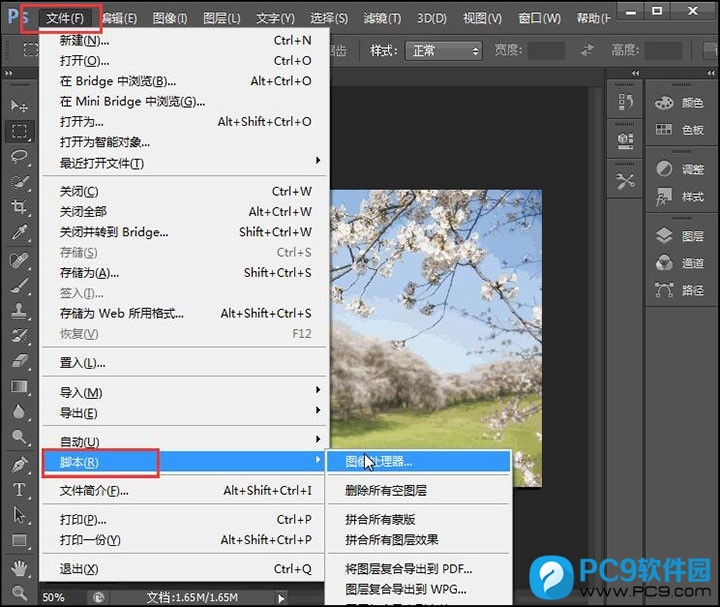This screenshot has height=607, width=720.
Task: Open the Color panel (颜色)
Action: [x=680, y=103]
